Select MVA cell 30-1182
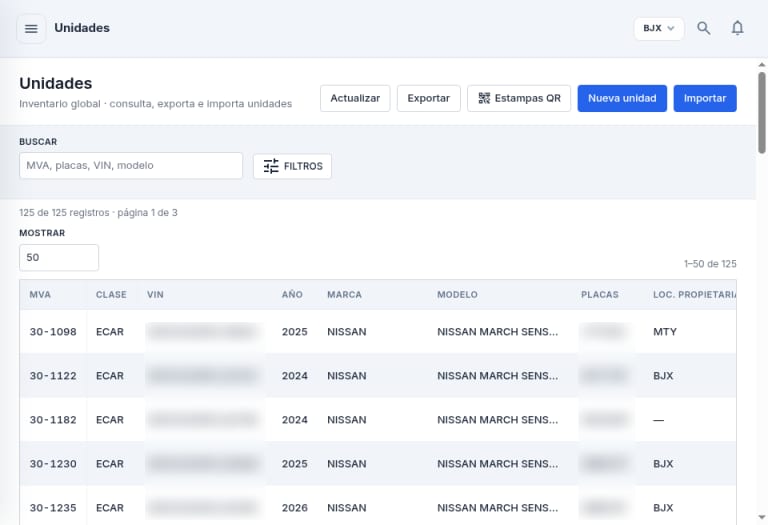This screenshot has width=768, height=525. pos(53,420)
